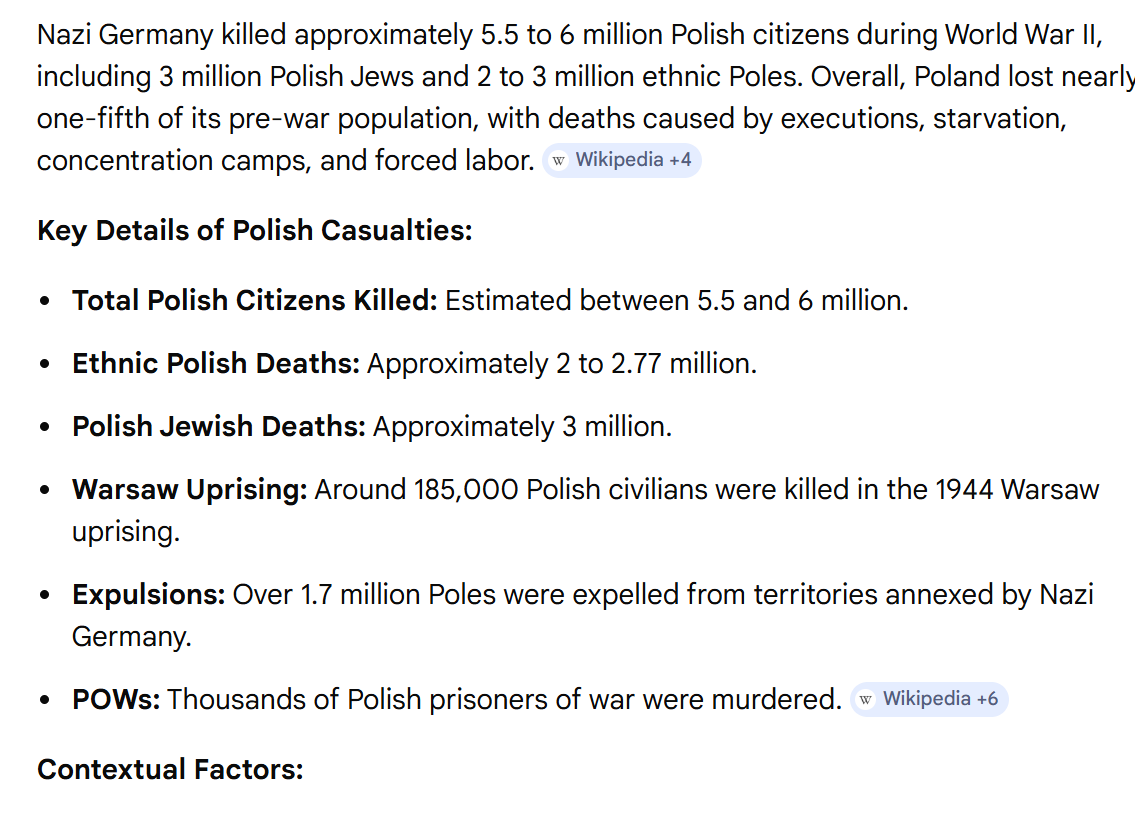Click the "Polish Jewish Deaths:" bold label
Screen dimensions: 1135x819
pos(218,427)
